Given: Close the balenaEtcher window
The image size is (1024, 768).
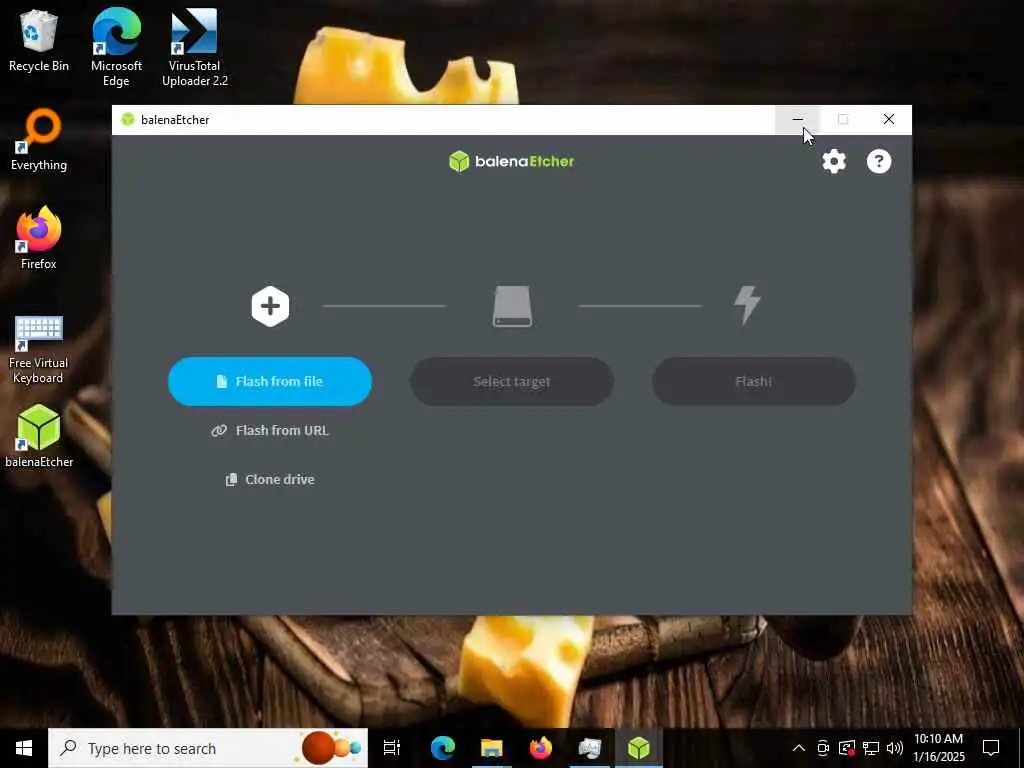Looking at the screenshot, I should [889, 120].
